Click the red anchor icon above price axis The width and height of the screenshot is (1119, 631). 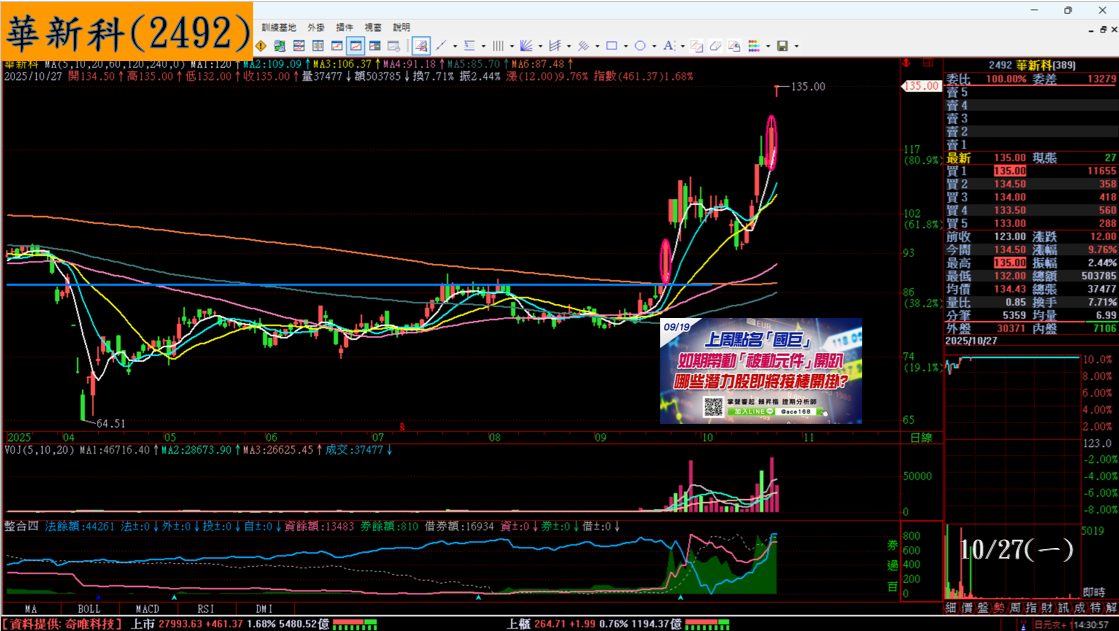(x=906, y=64)
